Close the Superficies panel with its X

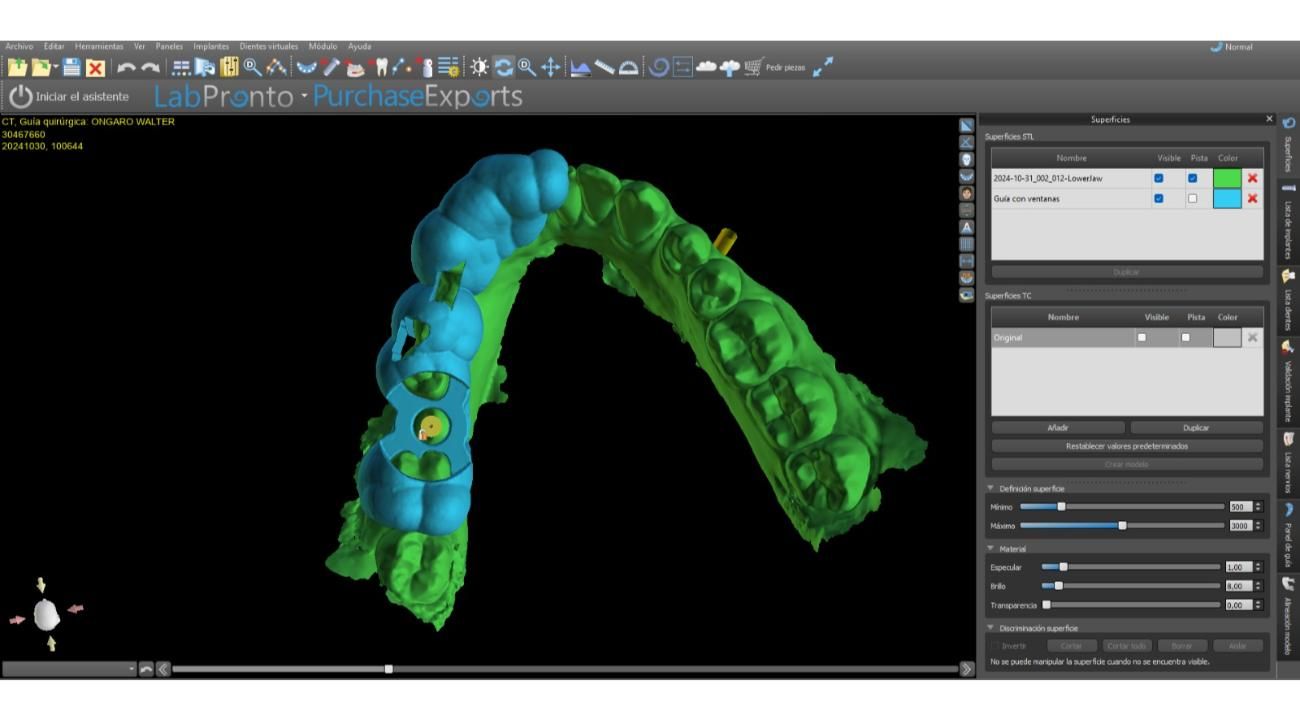coord(1269,119)
